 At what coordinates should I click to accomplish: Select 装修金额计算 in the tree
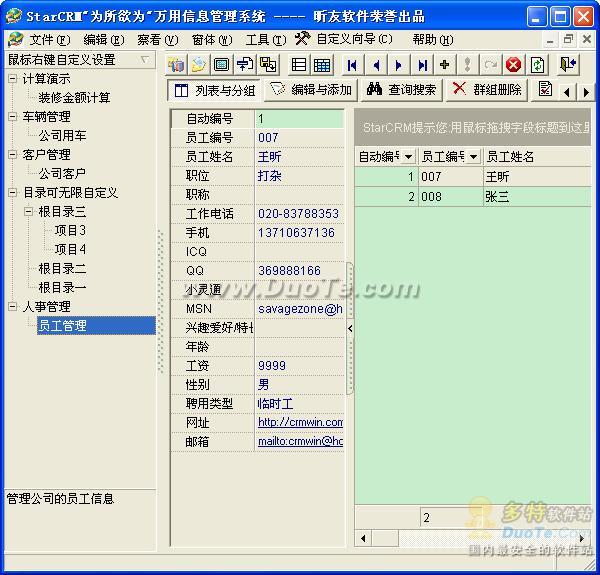[74, 98]
